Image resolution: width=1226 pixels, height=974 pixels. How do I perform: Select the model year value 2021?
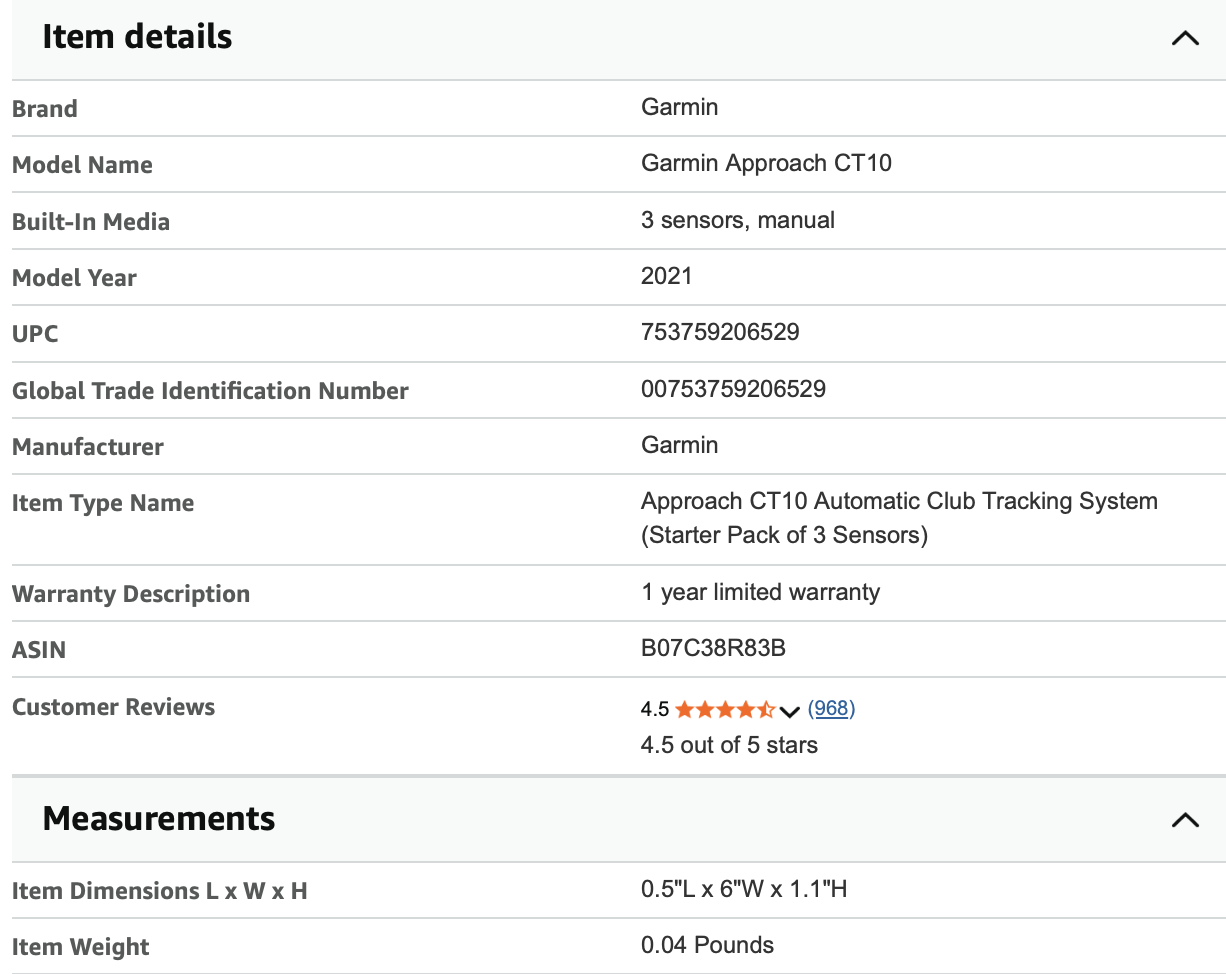coord(666,276)
